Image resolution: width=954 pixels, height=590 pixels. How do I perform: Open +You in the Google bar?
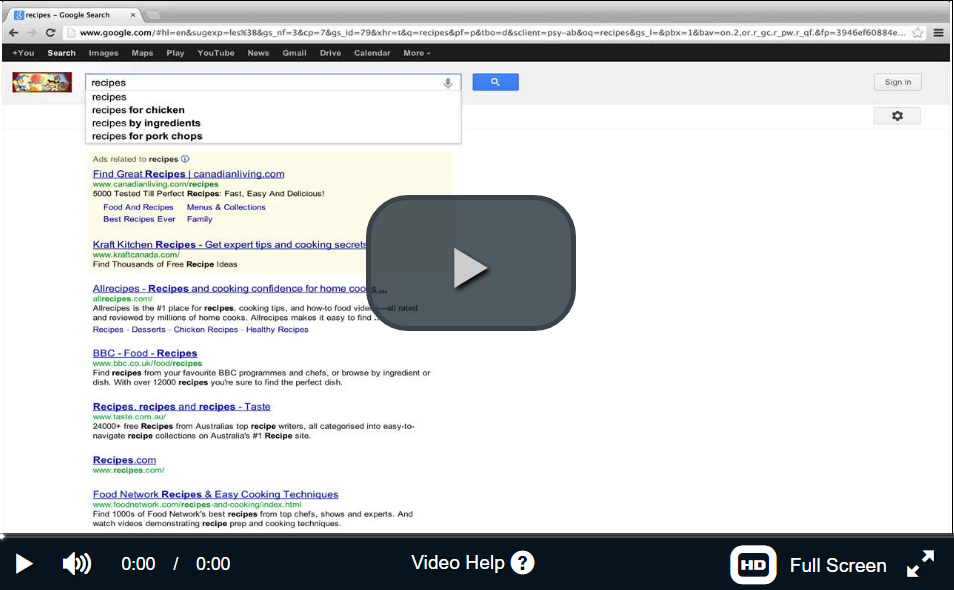coord(23,53)
